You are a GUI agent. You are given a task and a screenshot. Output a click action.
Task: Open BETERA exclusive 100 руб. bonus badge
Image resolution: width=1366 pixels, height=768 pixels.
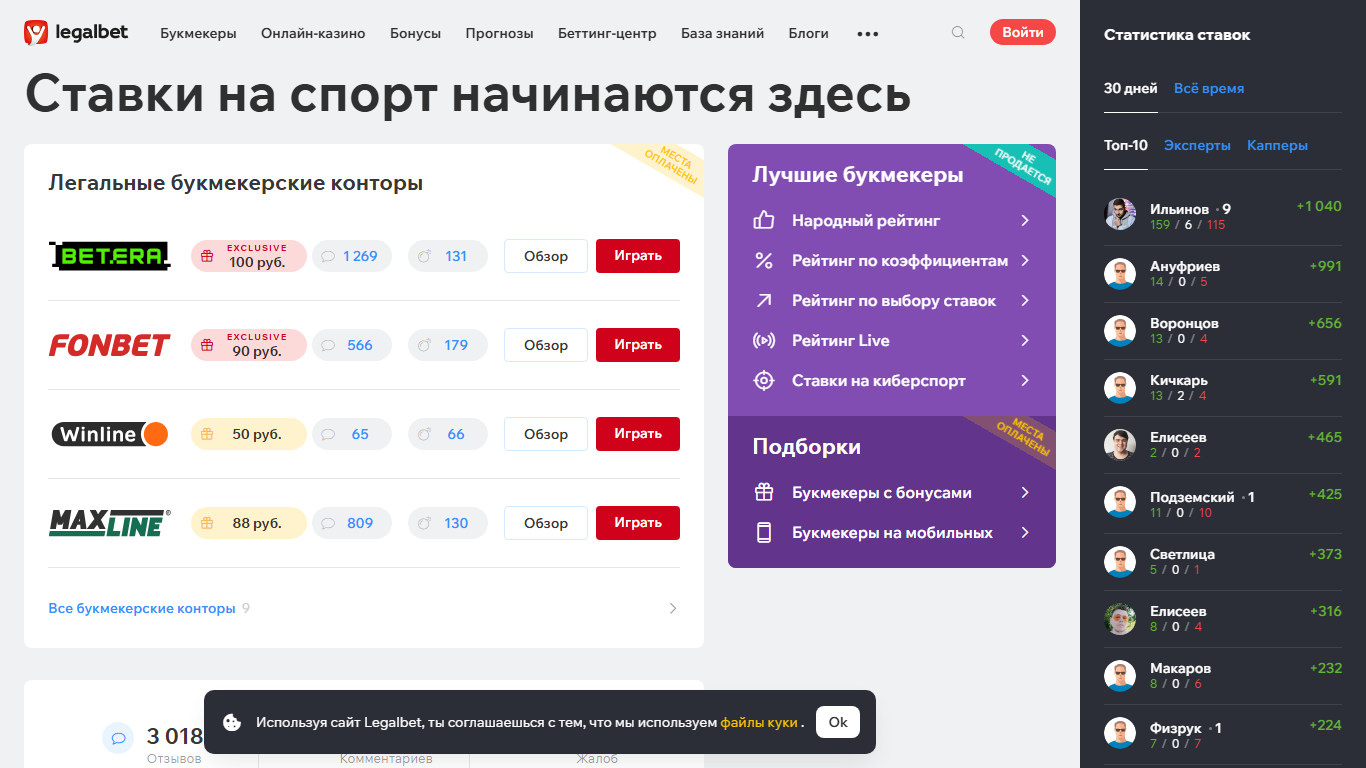249,256
